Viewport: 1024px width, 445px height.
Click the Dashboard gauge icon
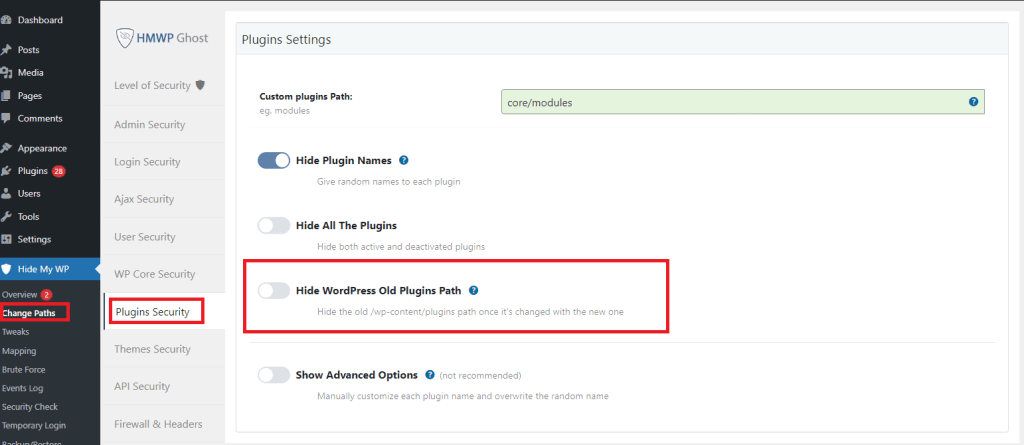[6, 20]
